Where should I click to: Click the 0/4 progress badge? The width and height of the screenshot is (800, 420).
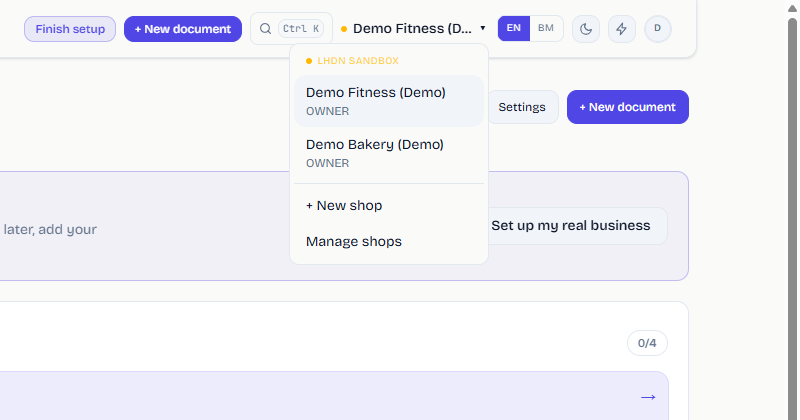[x=647, y=343]
